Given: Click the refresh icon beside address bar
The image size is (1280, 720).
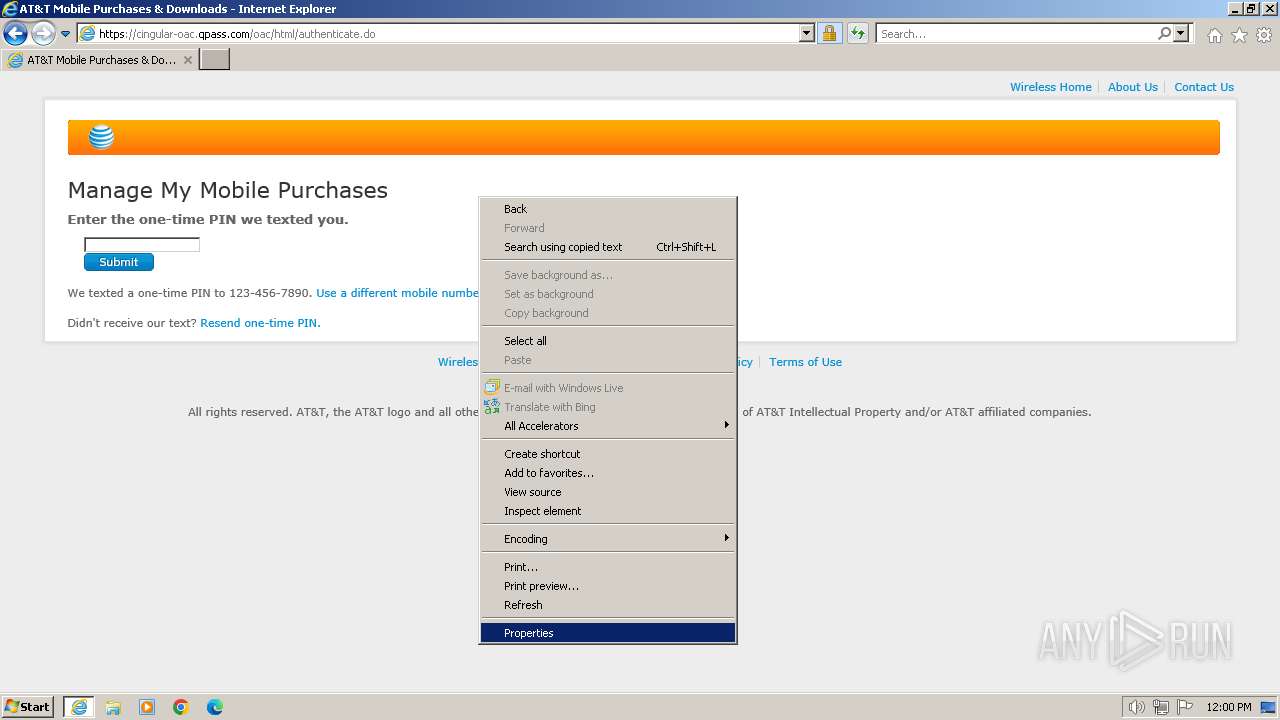Looking at the screenshot, I should [x=857, y=33].
